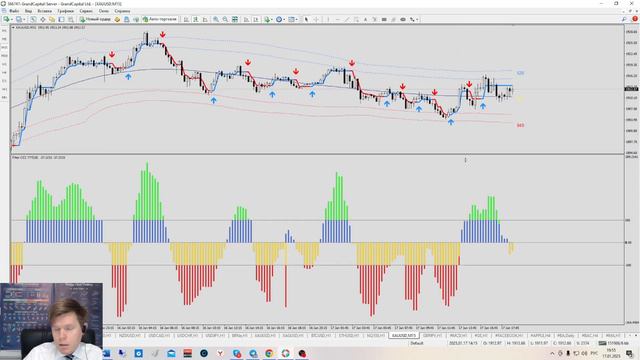The height and width of the screenshot is (360, 640).
Task: Switch to the XAUUSD,M15 chart tab
Action: [404, 336]
